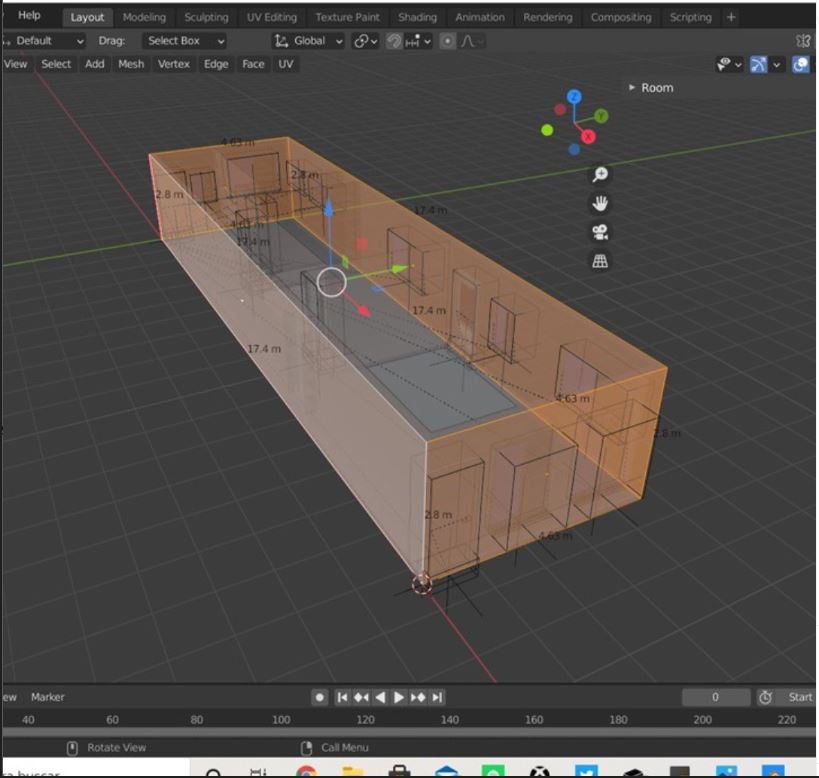Viewport: 819px width, 778px height.
Task: Toggle proportional editing button
Action: (447, 41)
